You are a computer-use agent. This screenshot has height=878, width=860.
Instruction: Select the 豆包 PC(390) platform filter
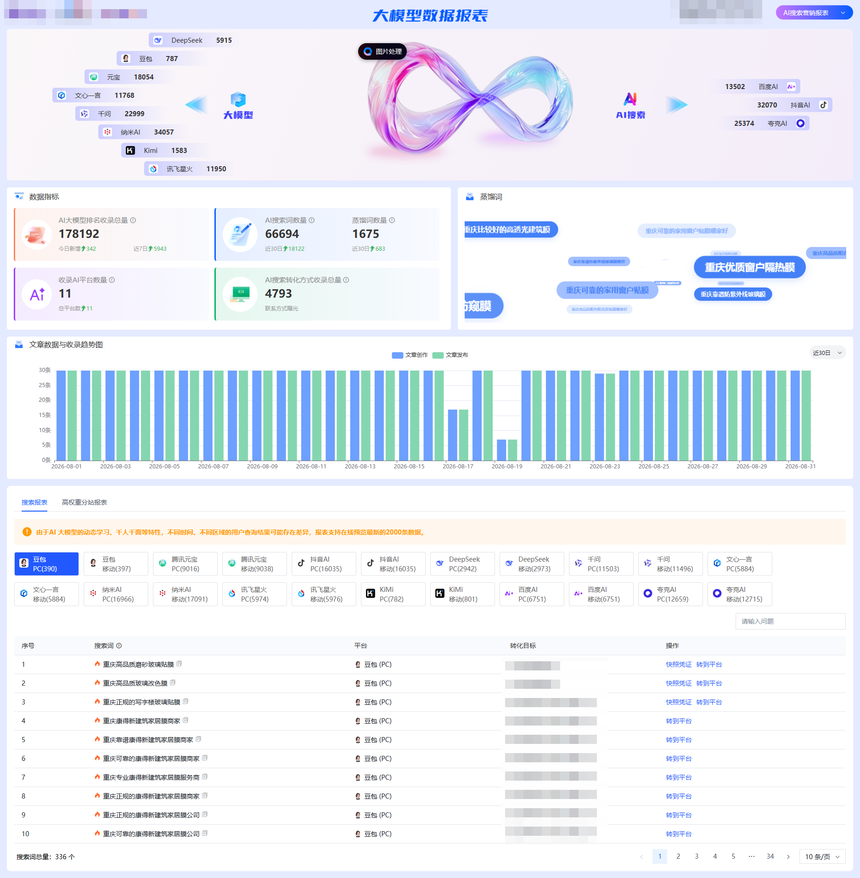[46, 564]
